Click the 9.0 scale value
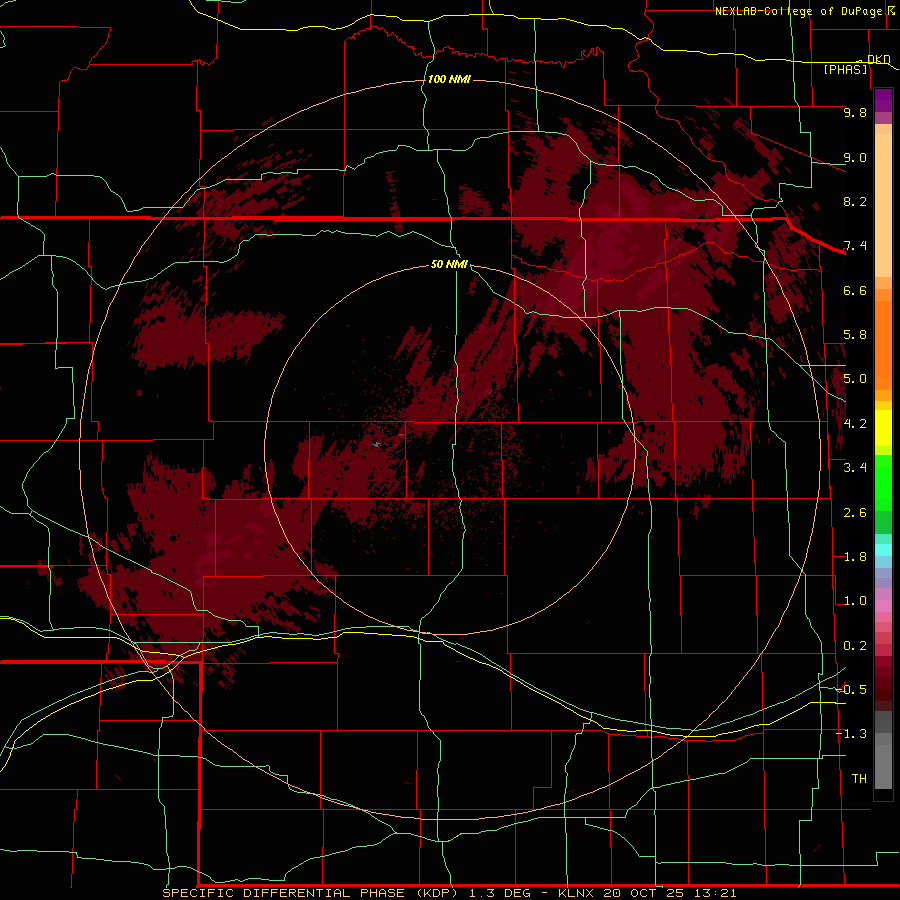Viewport: 900px width, 900px height. (x=855, y=157)
